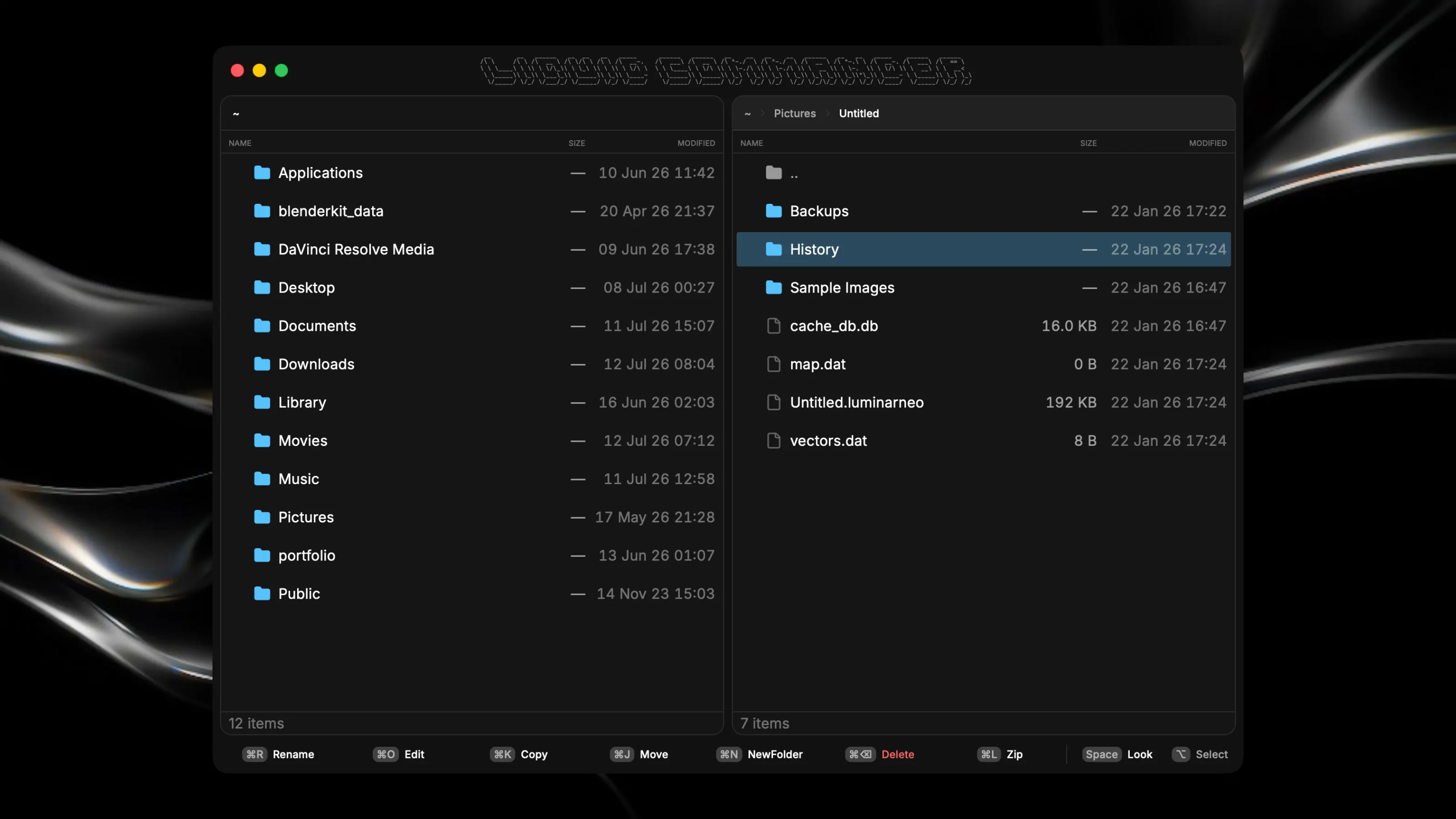Click the Move button
This screenshot has height=819, width=1456.
coord(639,754)
